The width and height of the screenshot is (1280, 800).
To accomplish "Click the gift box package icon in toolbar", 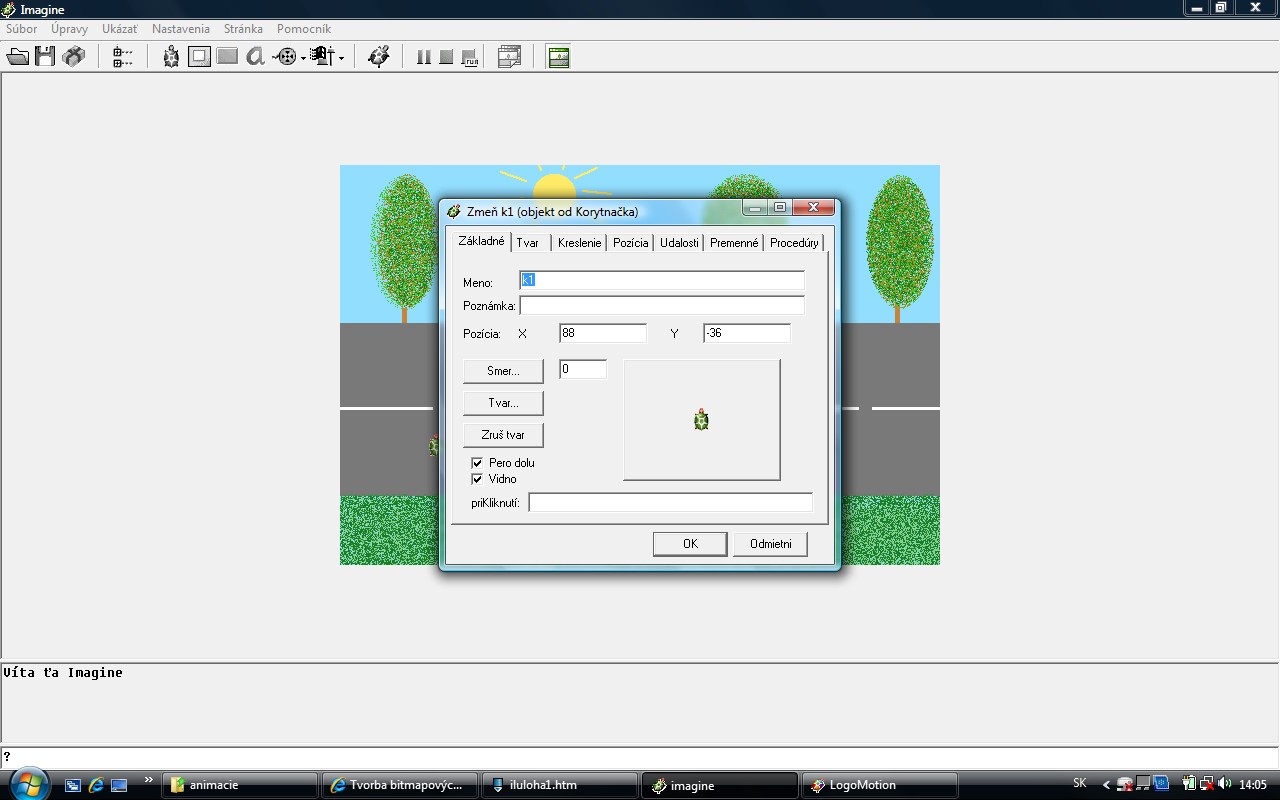I will 73,57.
